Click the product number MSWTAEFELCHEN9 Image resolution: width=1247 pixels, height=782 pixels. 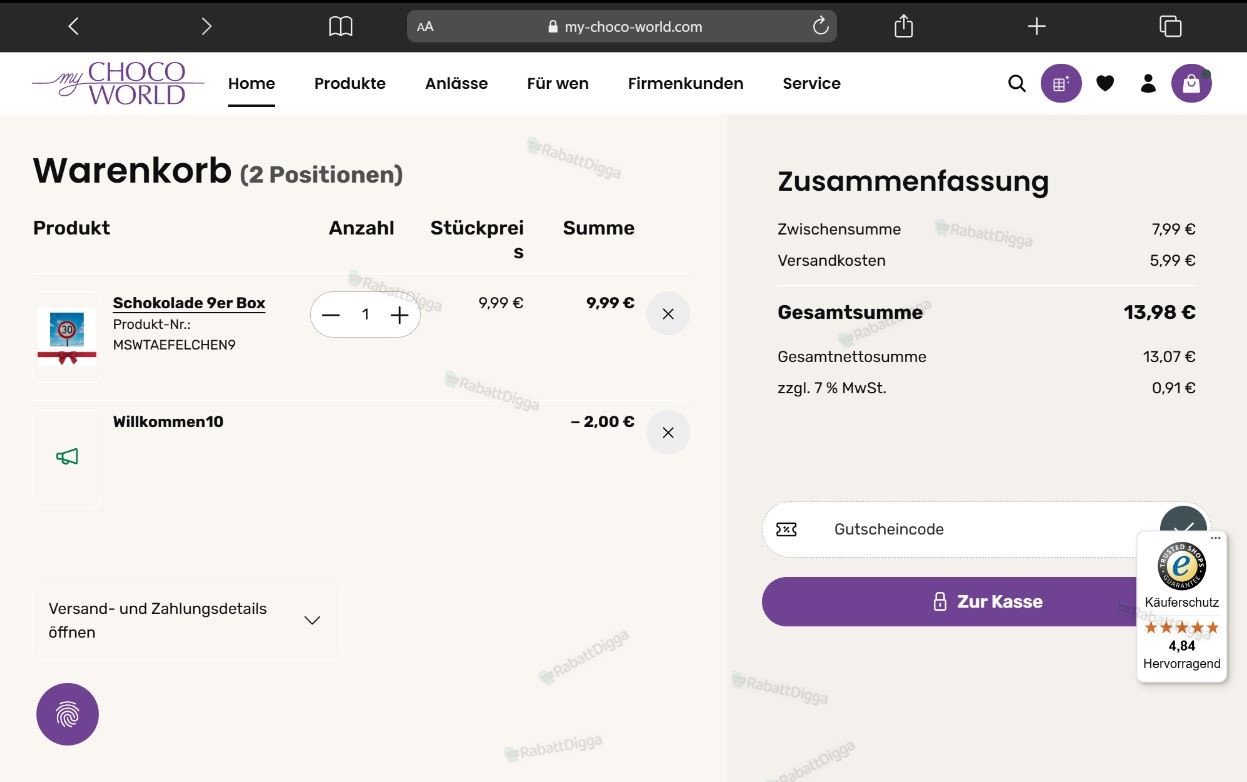174,345
